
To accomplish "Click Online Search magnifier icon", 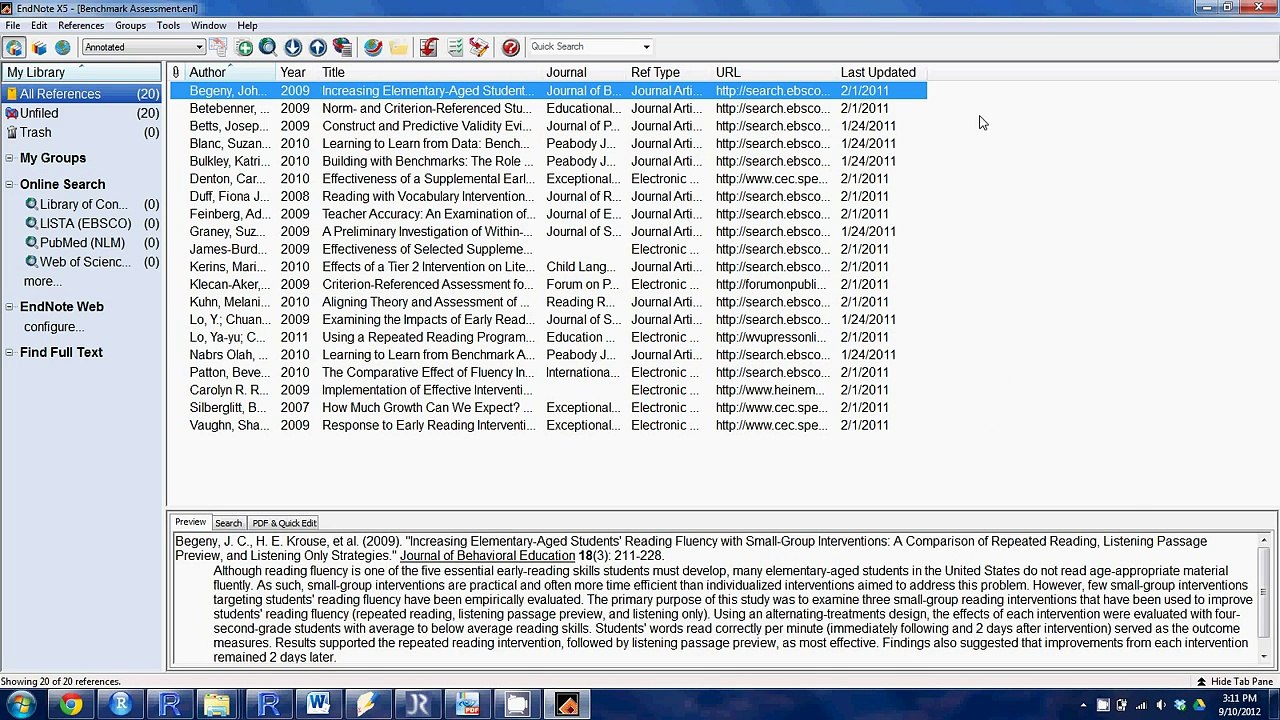I will [x=268, y=47].
